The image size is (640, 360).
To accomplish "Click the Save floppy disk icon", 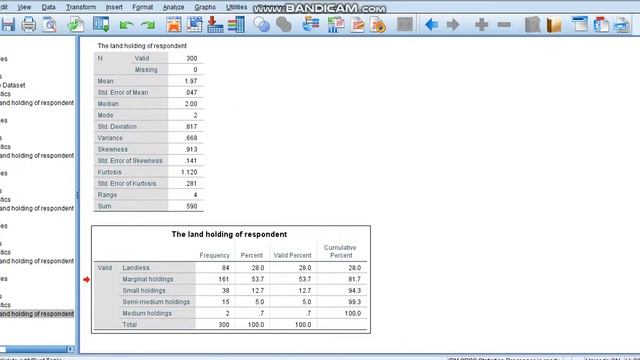I will tap(7, 24).
